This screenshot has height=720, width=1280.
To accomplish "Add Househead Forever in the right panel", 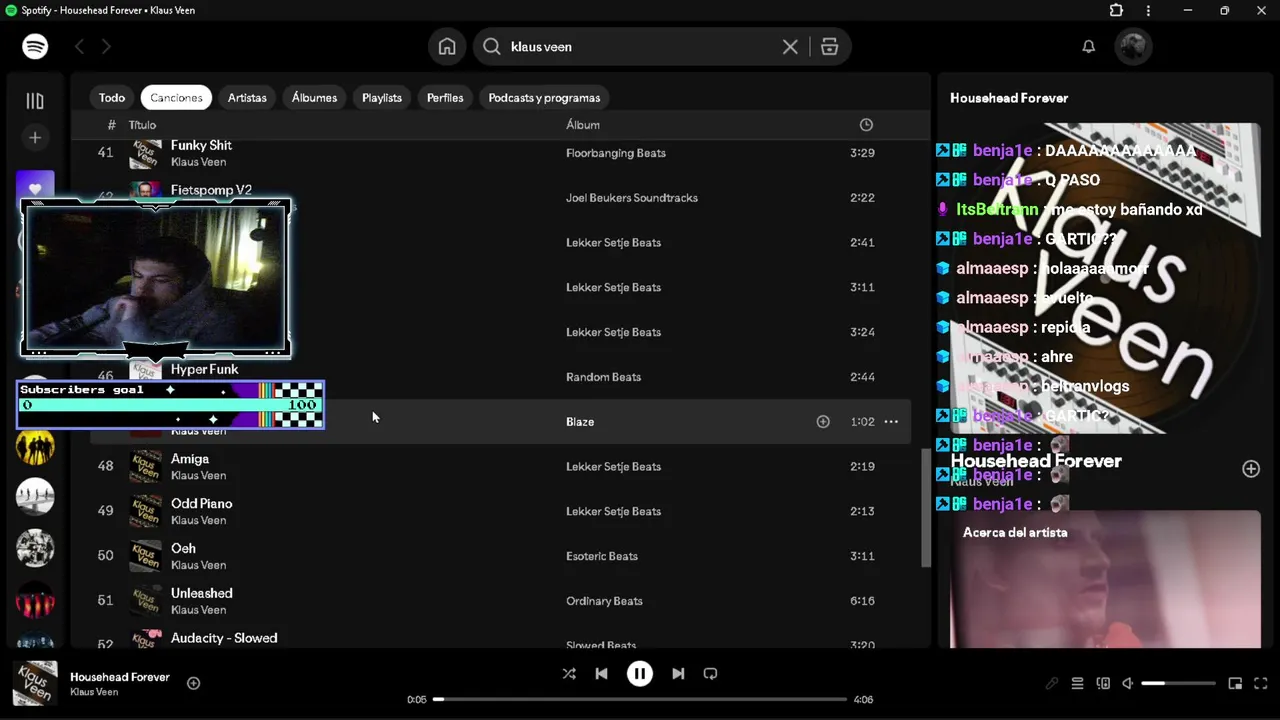I will [1251, 468].
